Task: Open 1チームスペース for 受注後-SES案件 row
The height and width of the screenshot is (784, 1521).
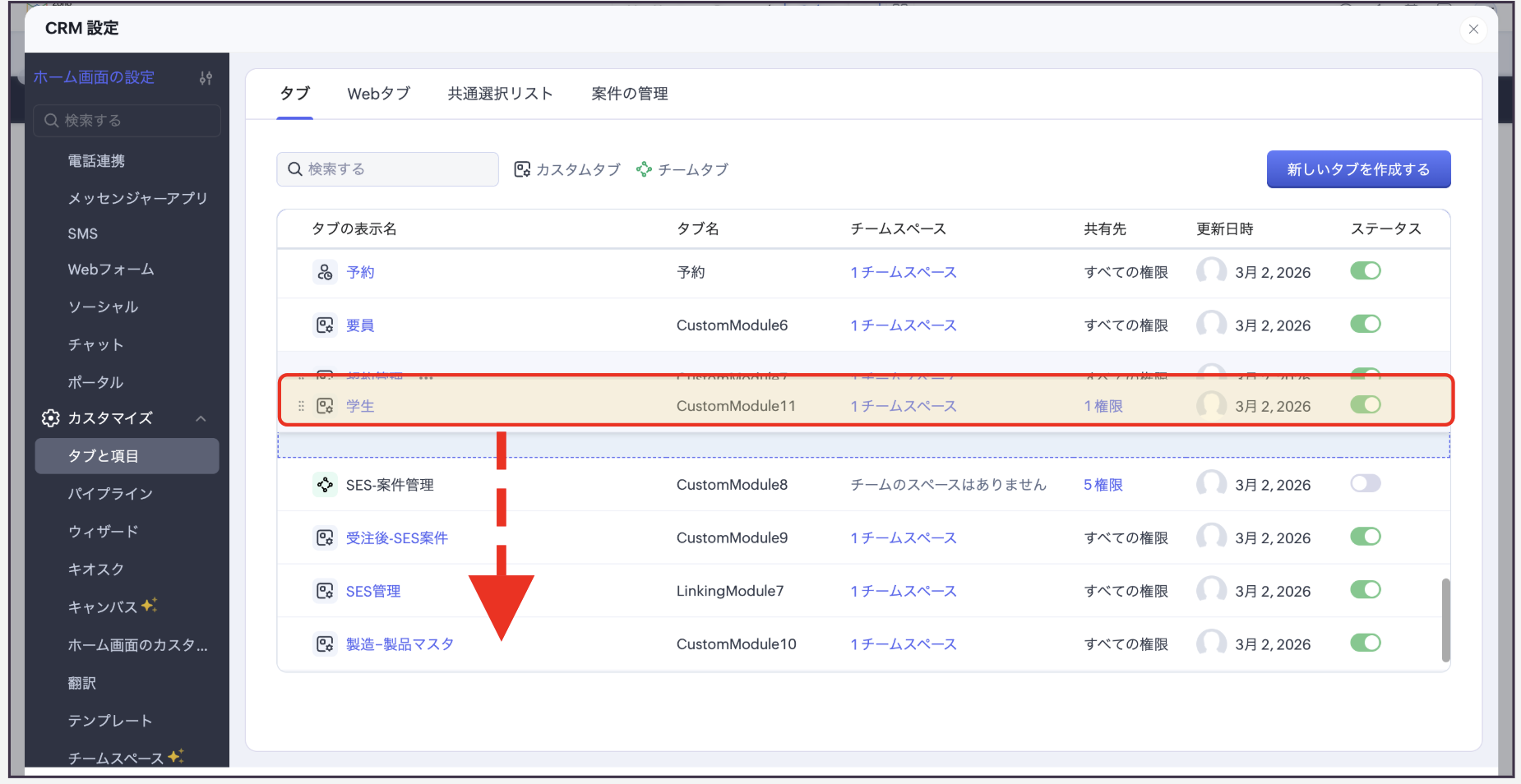Action: point(903,538)
